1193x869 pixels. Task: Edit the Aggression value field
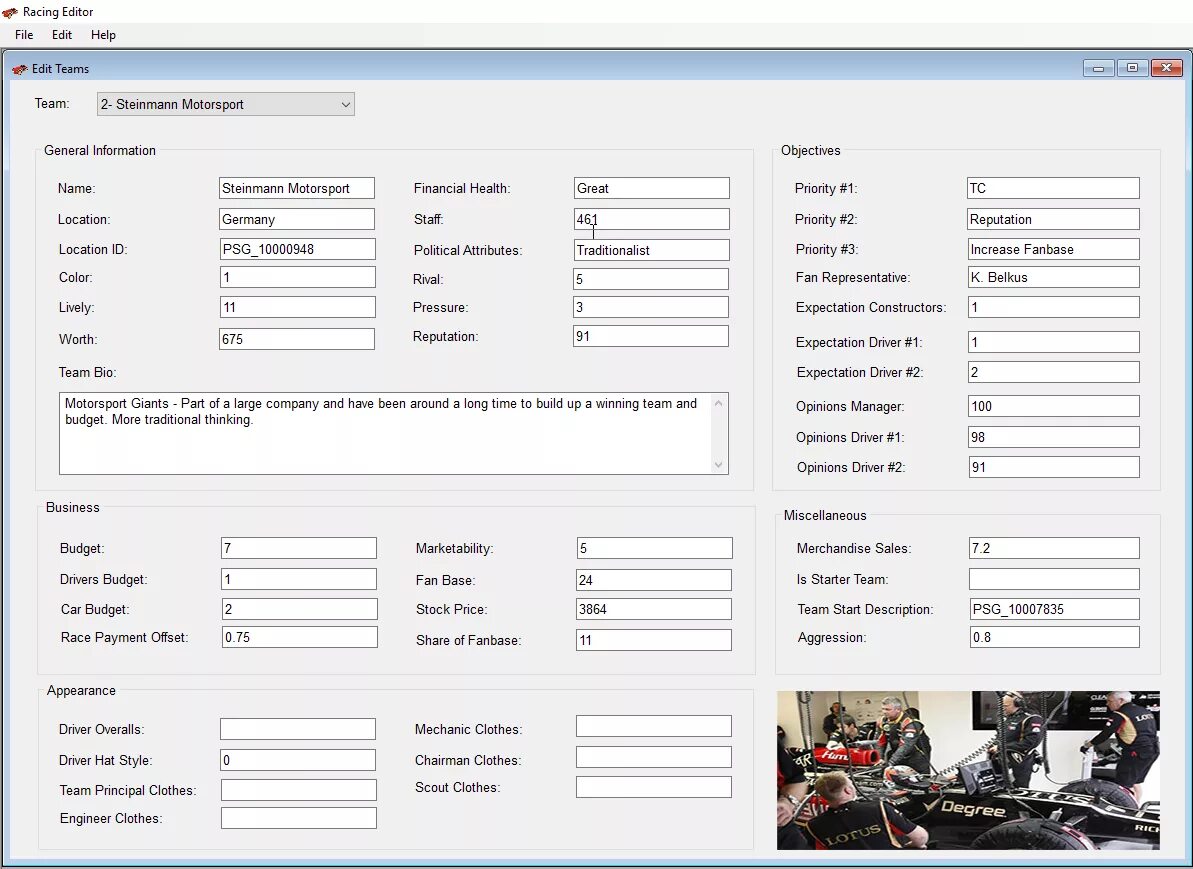[x=1053, y=635]
